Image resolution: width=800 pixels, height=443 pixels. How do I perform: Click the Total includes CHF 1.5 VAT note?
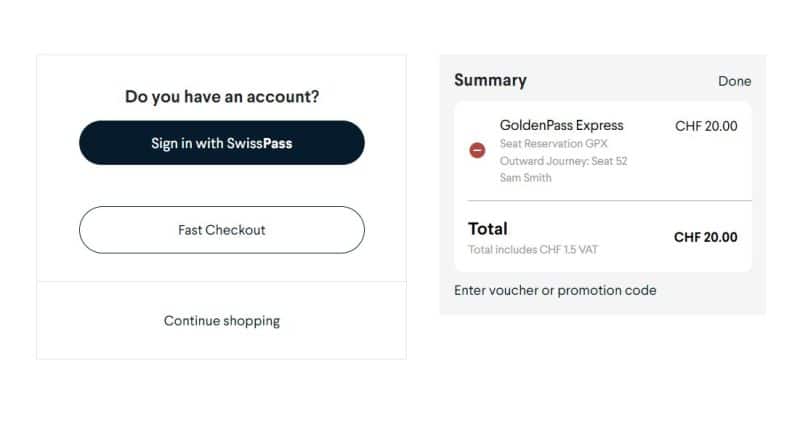(x=532, y=249)
